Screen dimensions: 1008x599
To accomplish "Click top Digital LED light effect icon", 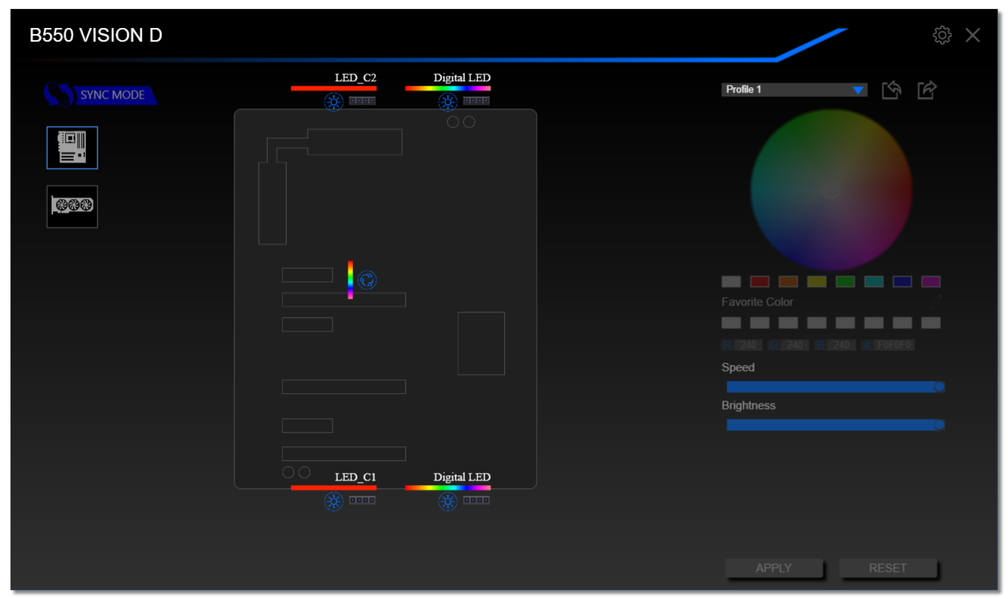I will [447, 102].
